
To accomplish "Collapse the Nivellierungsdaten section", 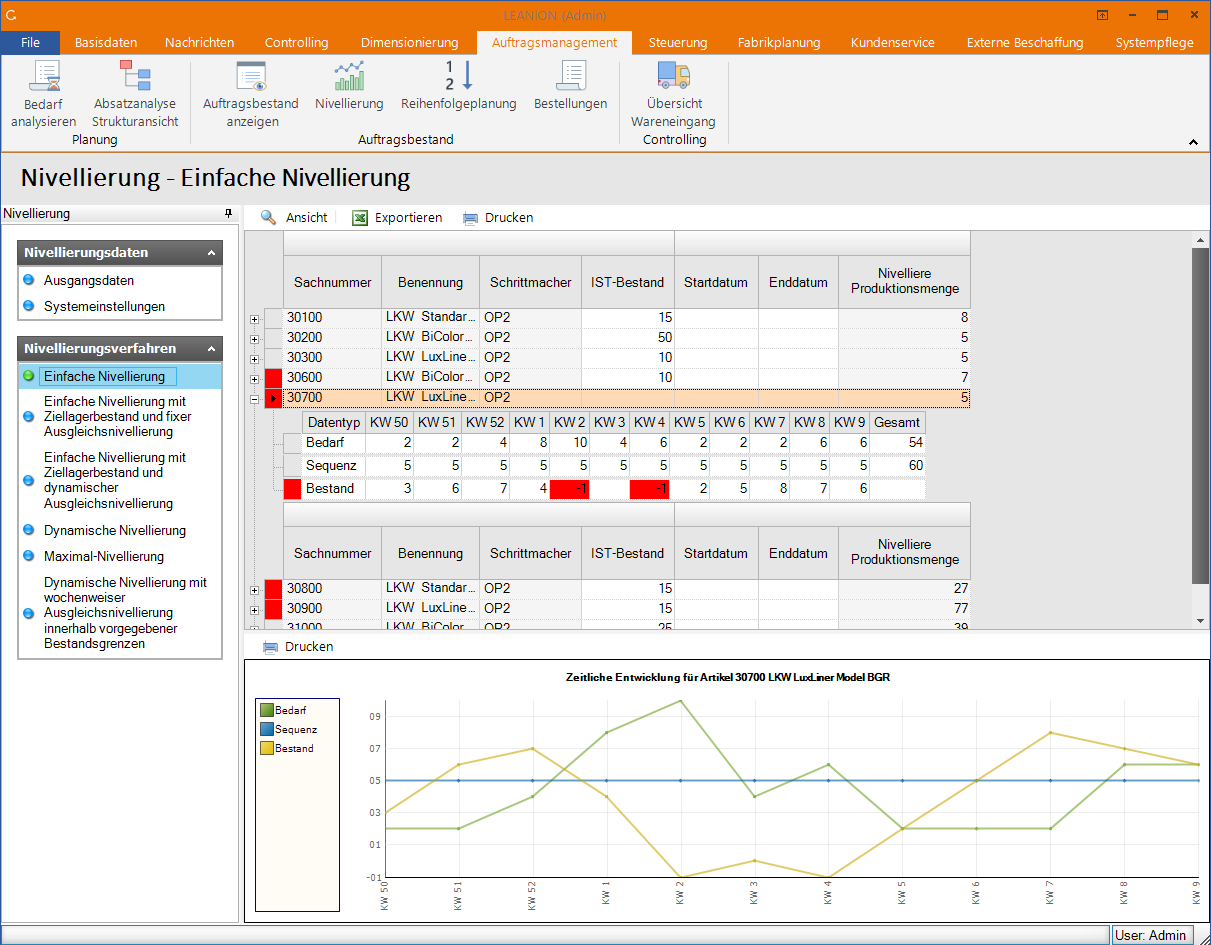I will (x=211, y=254).
